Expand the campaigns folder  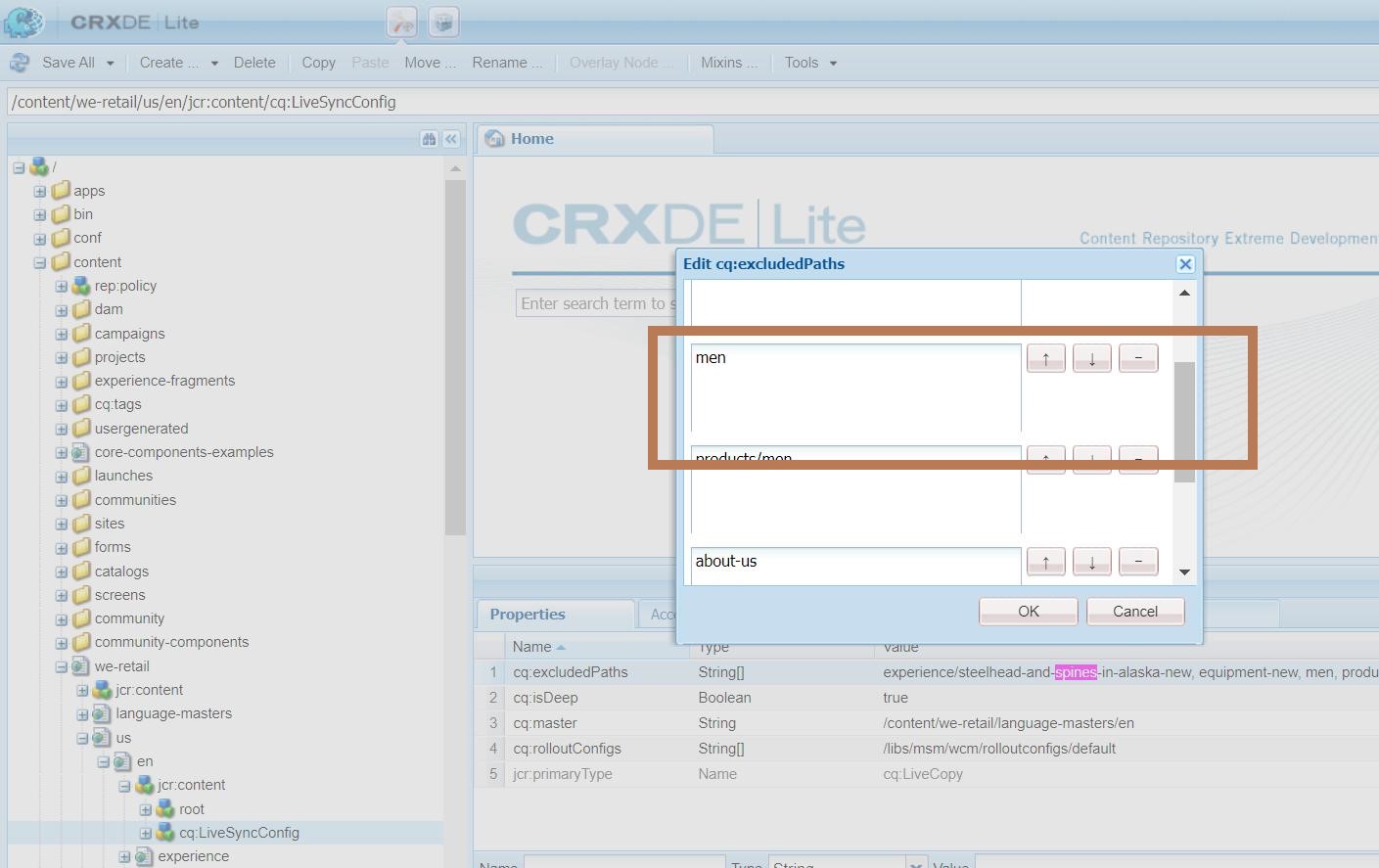tap(62, 334)
